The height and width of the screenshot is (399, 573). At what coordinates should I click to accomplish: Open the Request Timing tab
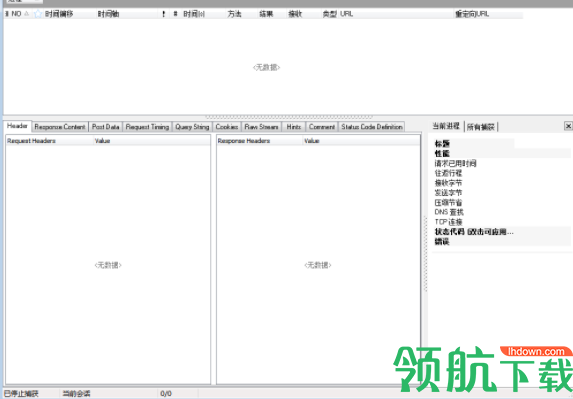click(147, 127)
